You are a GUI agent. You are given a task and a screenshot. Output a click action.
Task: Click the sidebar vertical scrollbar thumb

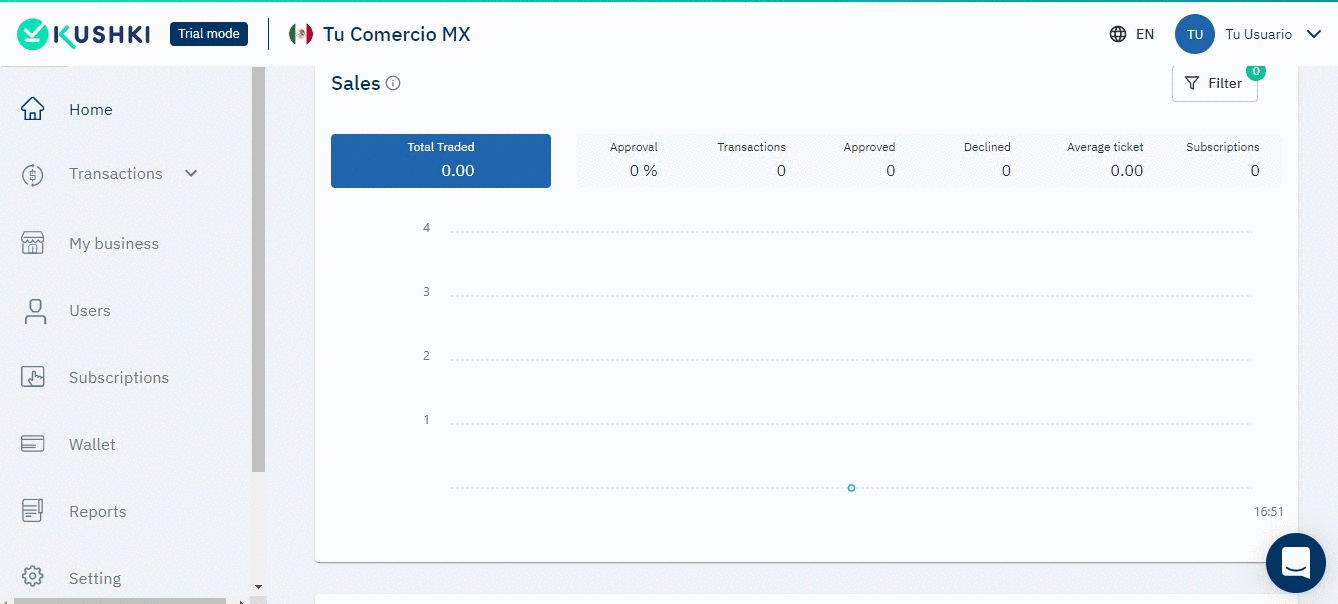pos(258,269)
